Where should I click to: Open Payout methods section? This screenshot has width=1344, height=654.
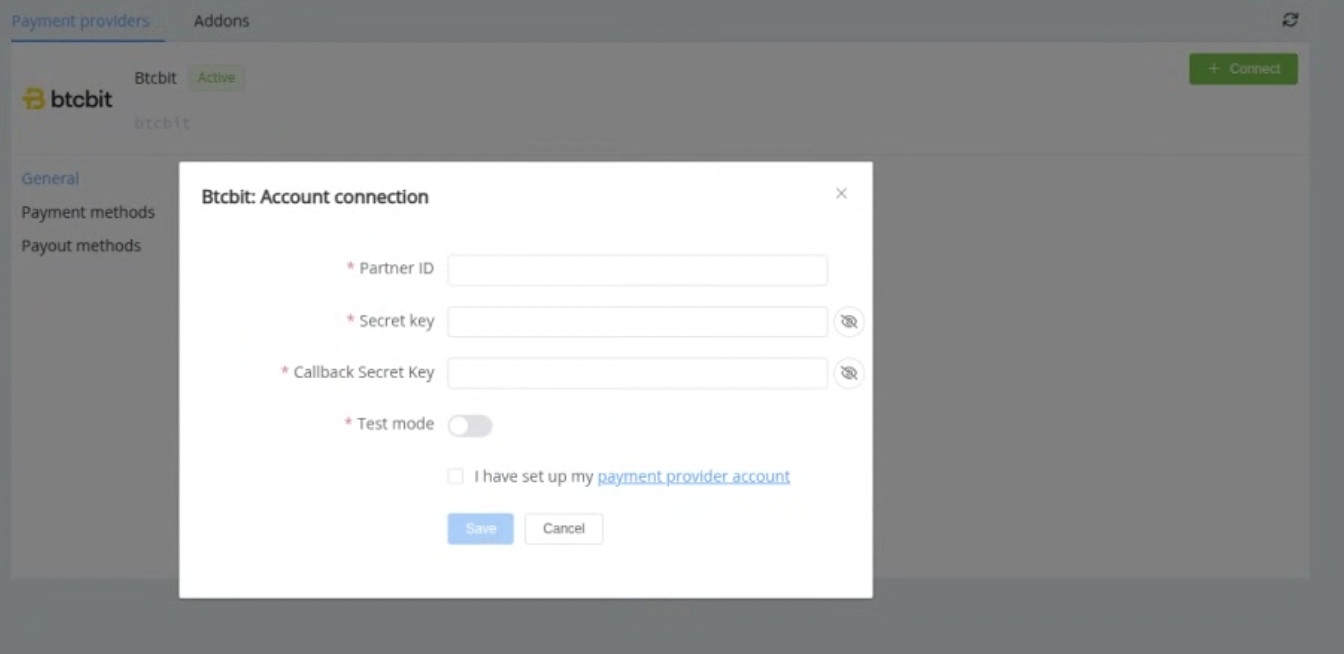pyautogui.click(x=81, y=246)
